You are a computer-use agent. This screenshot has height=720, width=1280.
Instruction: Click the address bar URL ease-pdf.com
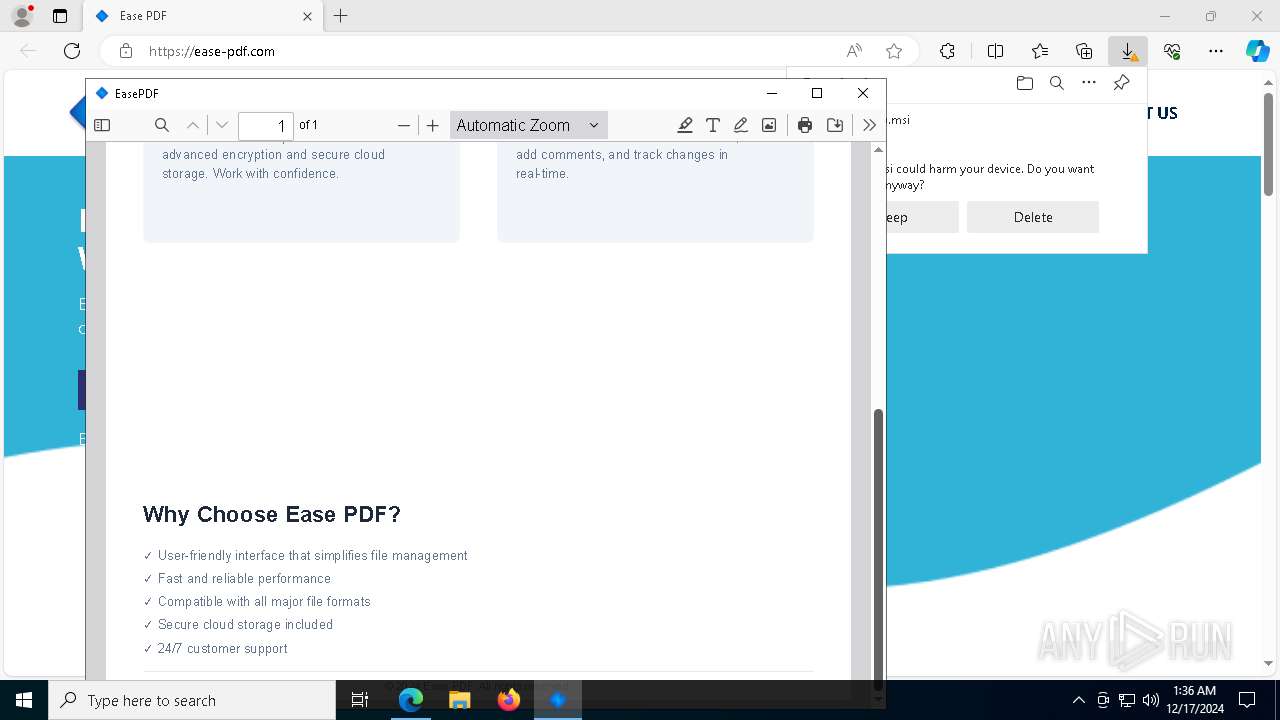(212, 51)
